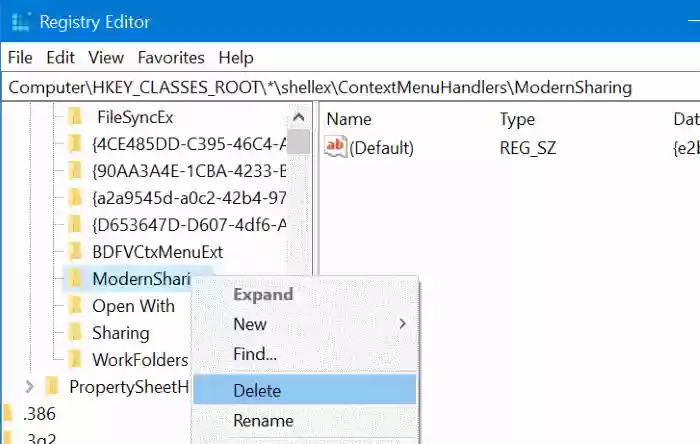This screenshot has width=700, height=444.
Task: Click the WorkFolders folder icon
Action: click(x=75, y=360)
